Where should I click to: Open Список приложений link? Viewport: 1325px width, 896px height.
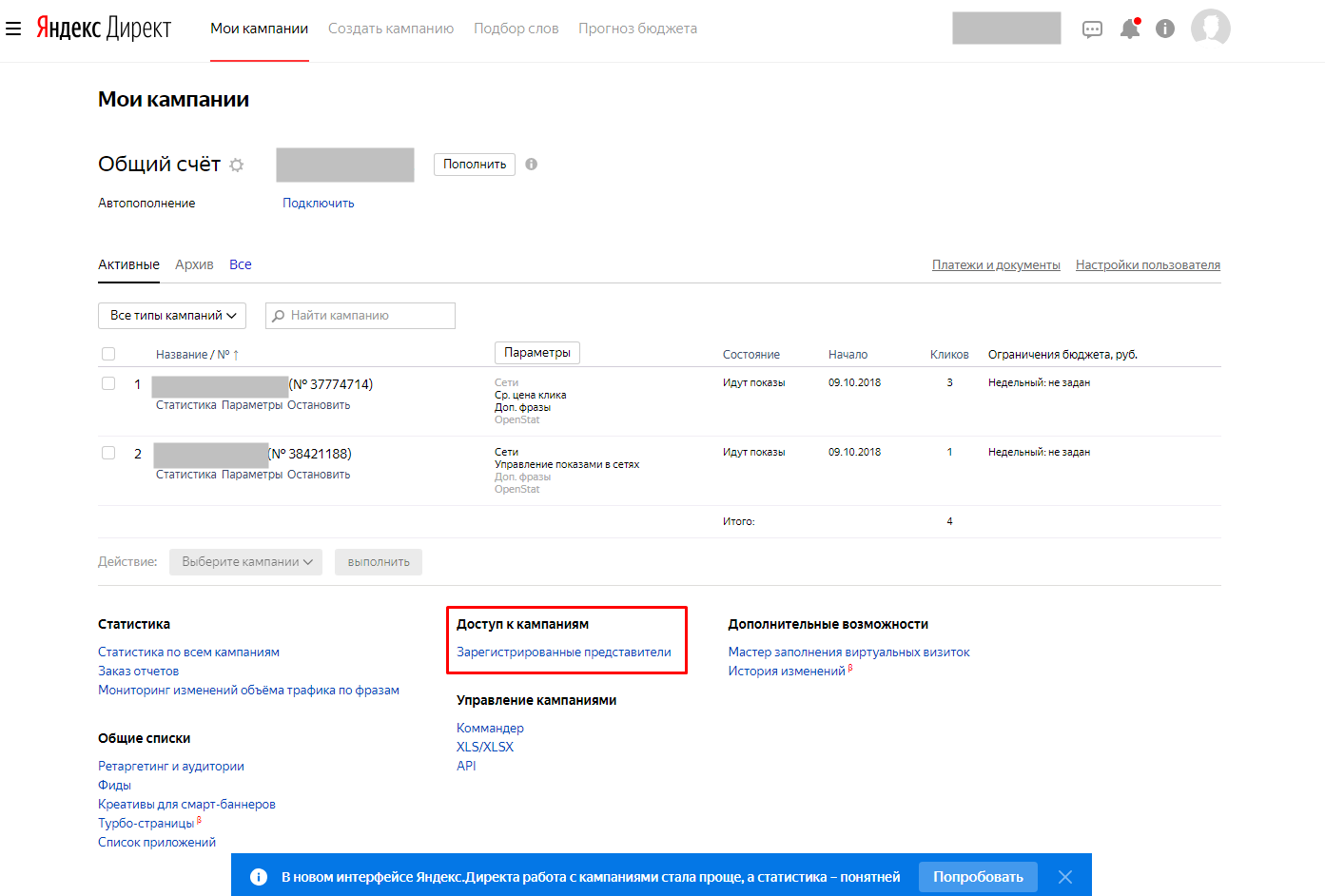(157, 843)
